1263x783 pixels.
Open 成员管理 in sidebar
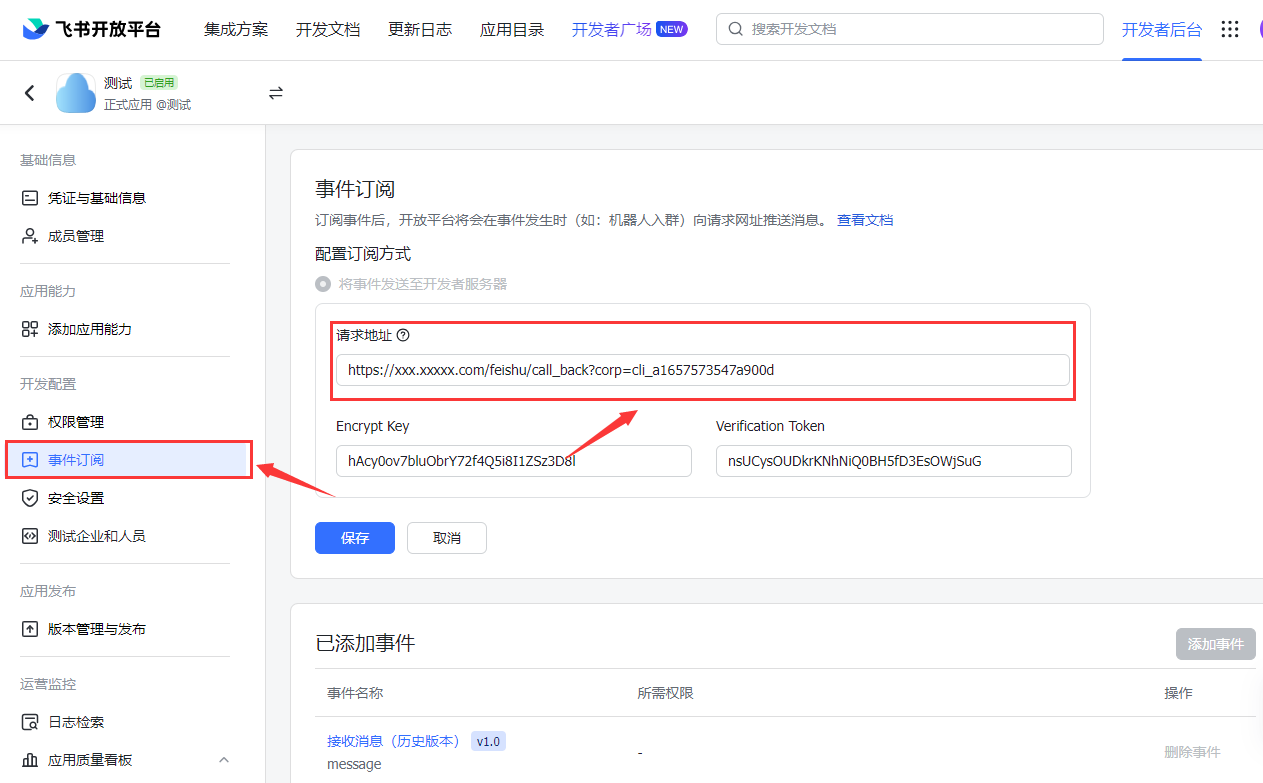[x=76, y=236]
